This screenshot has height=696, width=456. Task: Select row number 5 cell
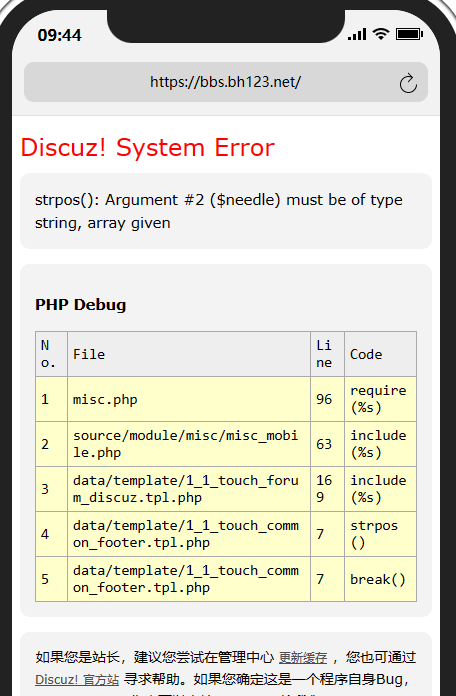52,579
